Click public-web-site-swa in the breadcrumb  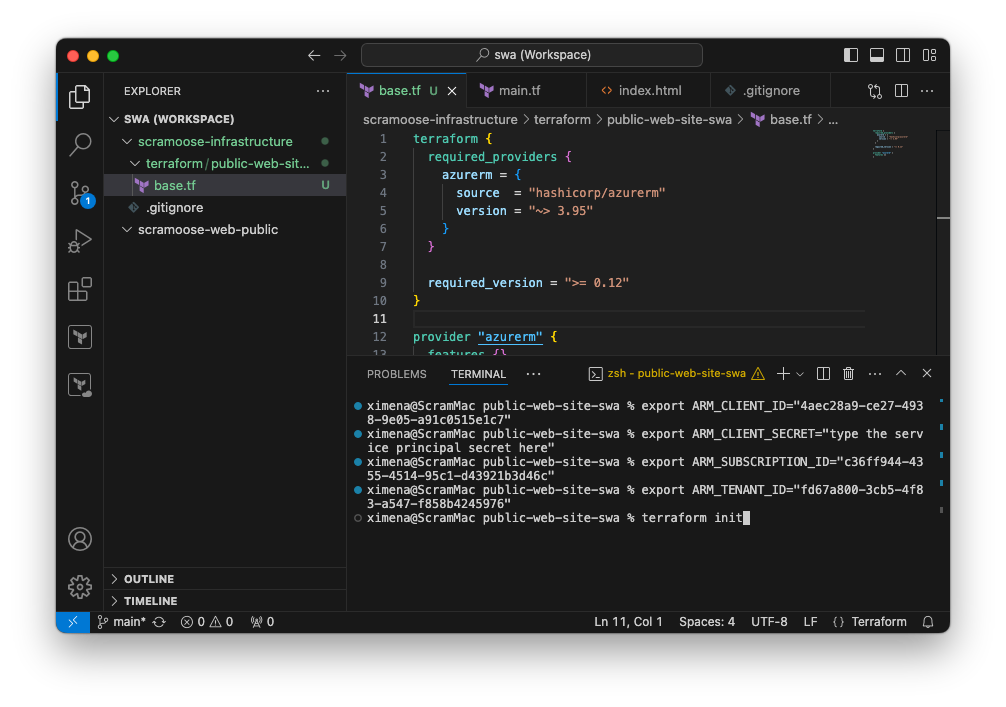tap(669, 120)
